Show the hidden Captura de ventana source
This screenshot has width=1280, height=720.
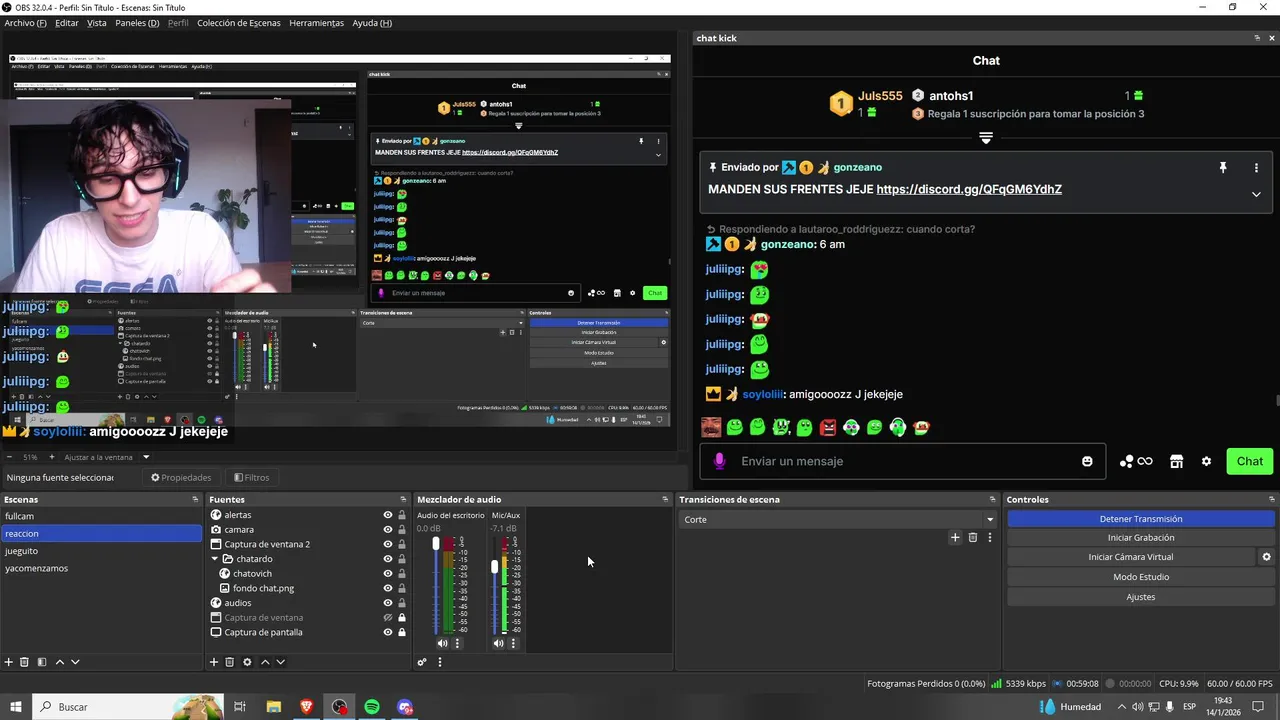(388, 618)
